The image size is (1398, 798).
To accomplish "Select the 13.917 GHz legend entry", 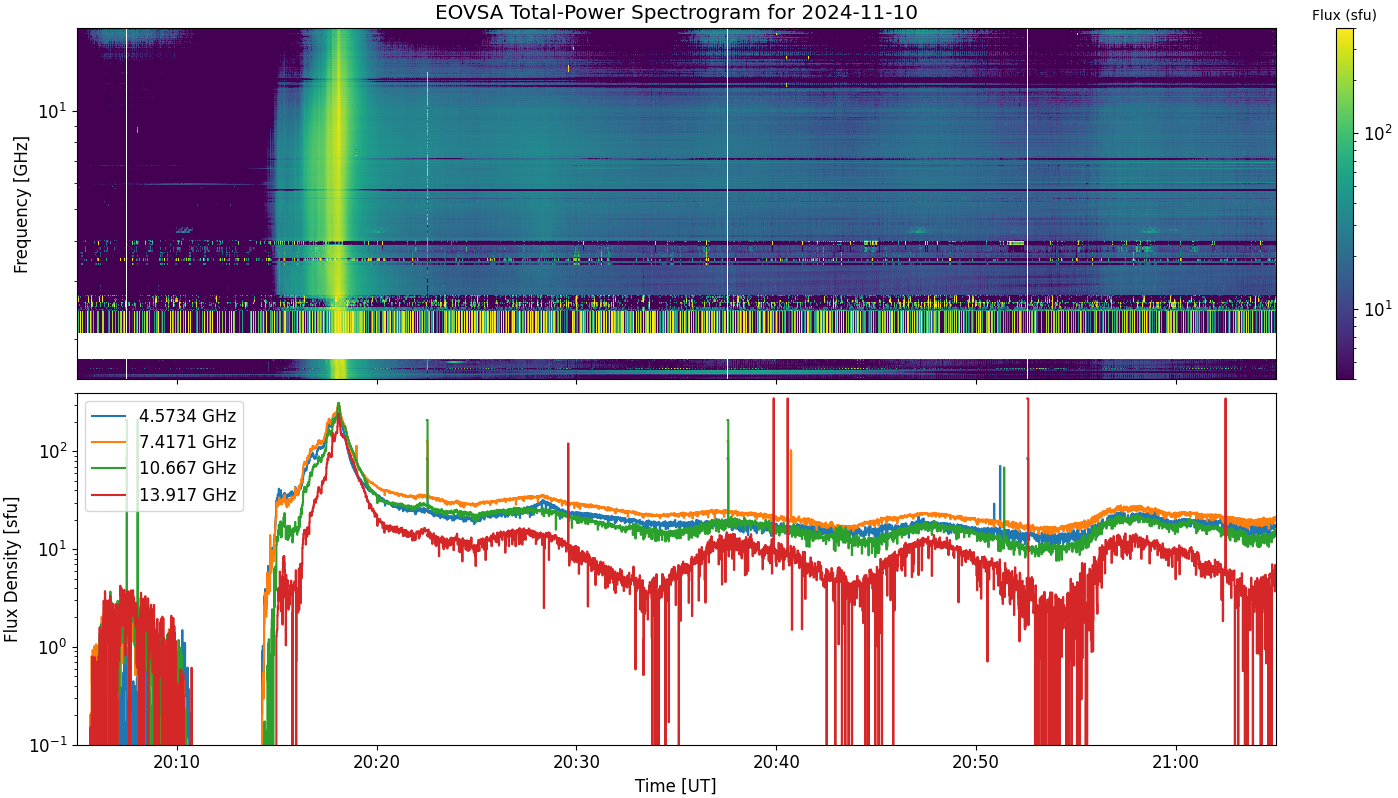I will tap(165, 494).
